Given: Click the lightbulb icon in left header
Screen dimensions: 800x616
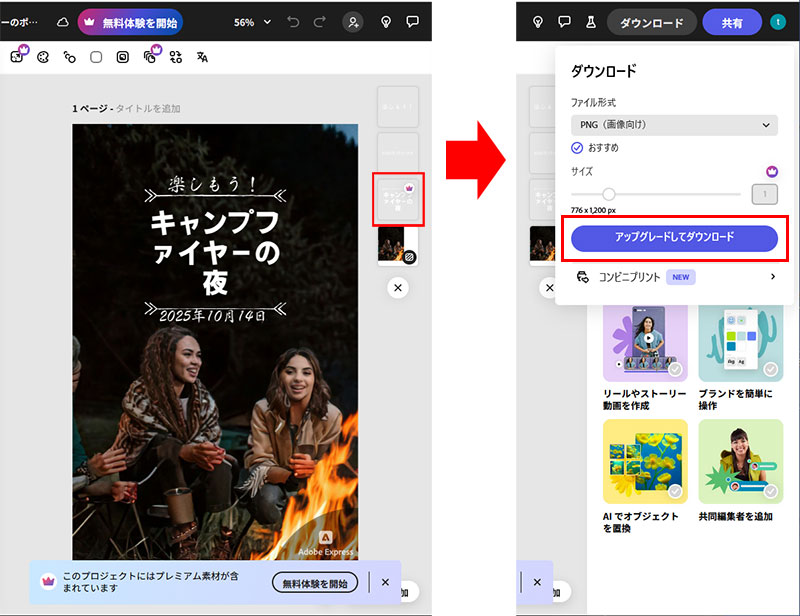Looking at the screenshot, I should (x=386, y=21).
